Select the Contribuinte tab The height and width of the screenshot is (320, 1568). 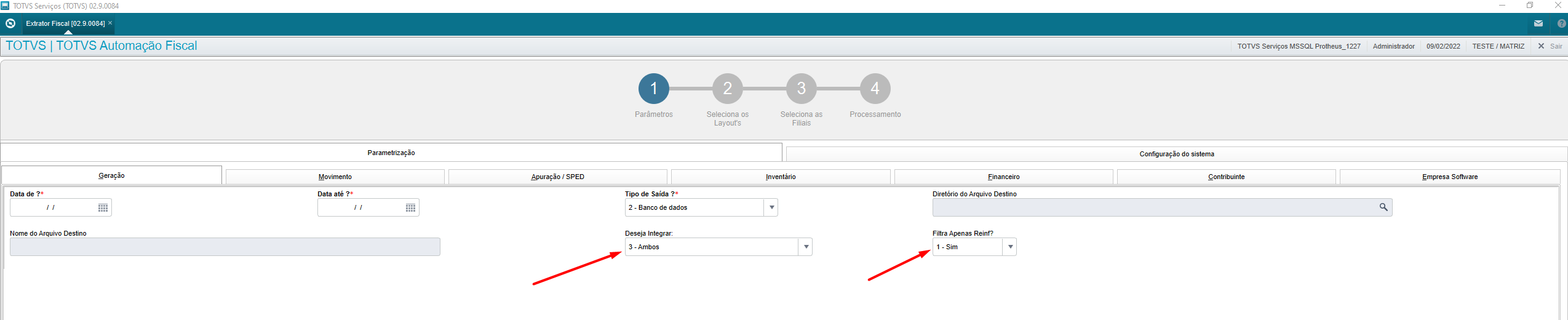(1227, 177)
